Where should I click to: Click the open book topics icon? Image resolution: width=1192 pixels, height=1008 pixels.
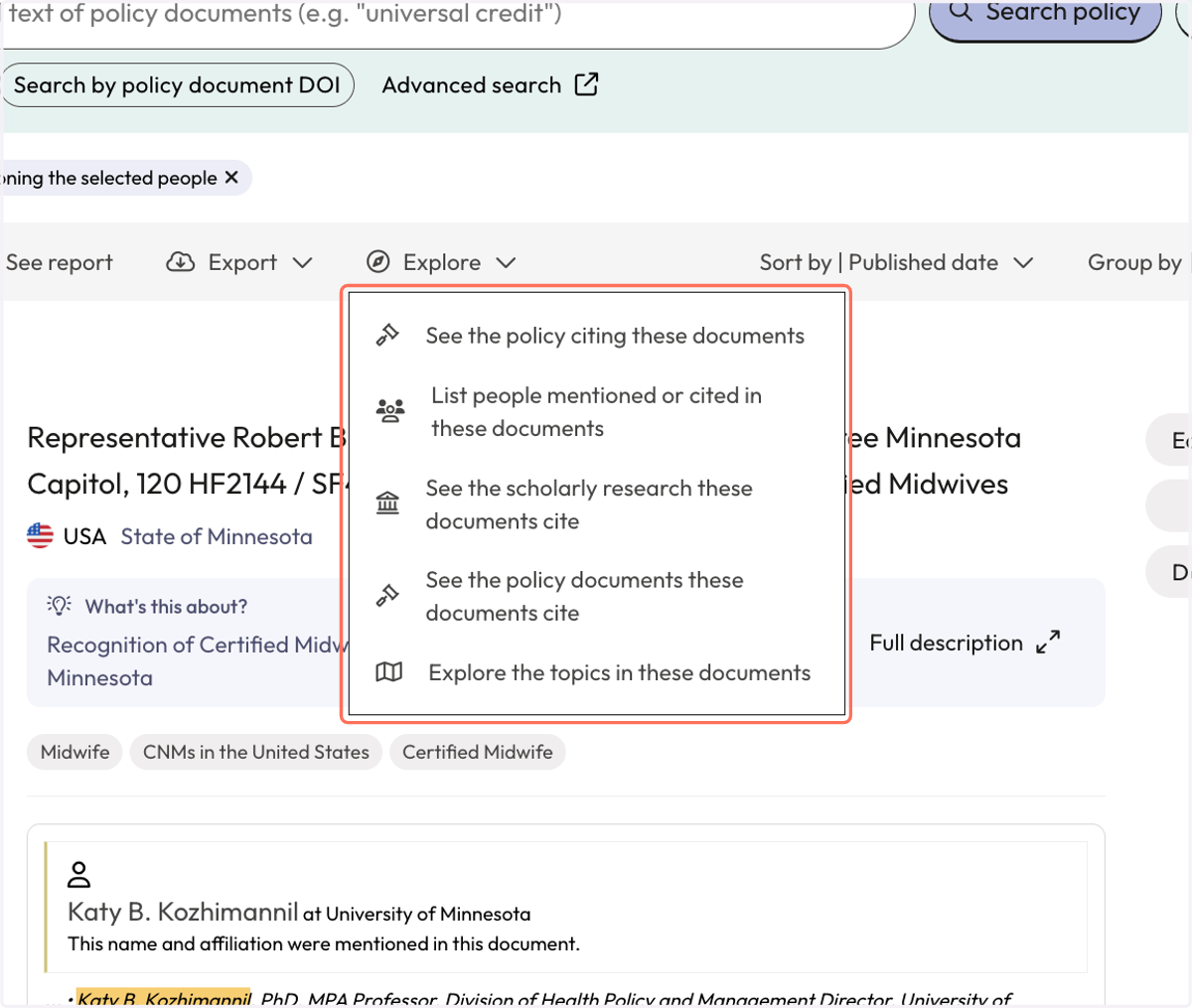point(389,672)
